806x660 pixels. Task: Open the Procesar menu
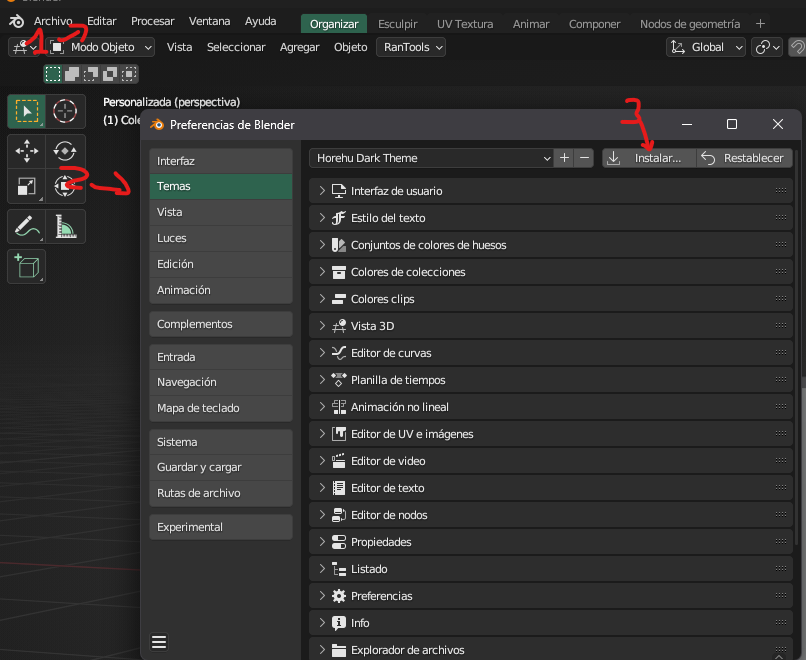coord(153,22)
